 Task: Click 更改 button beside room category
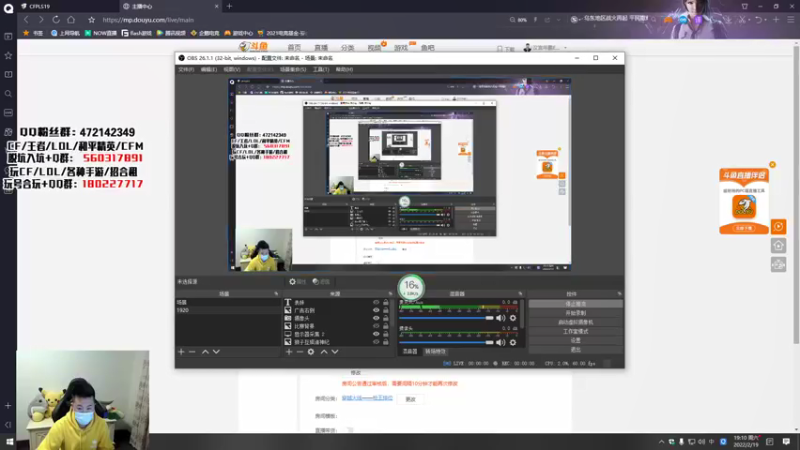click(411, 399)
